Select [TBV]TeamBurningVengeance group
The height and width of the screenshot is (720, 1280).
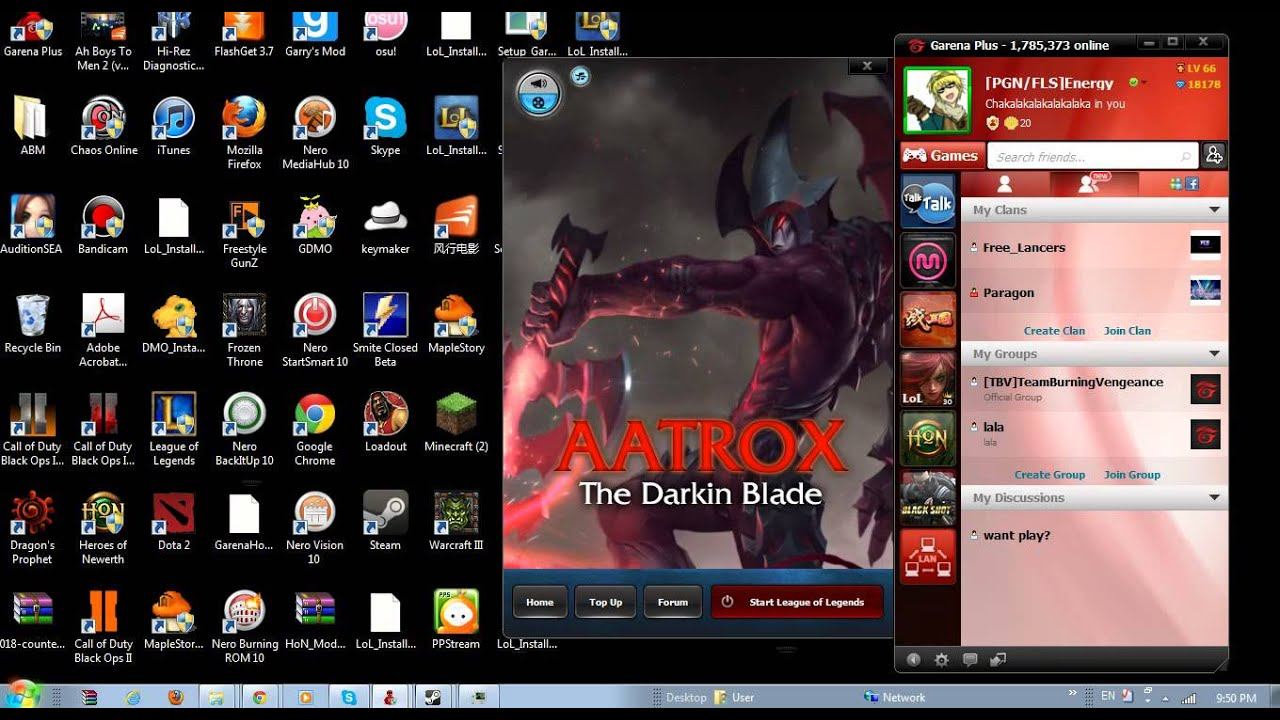(x=1094, y=388)
